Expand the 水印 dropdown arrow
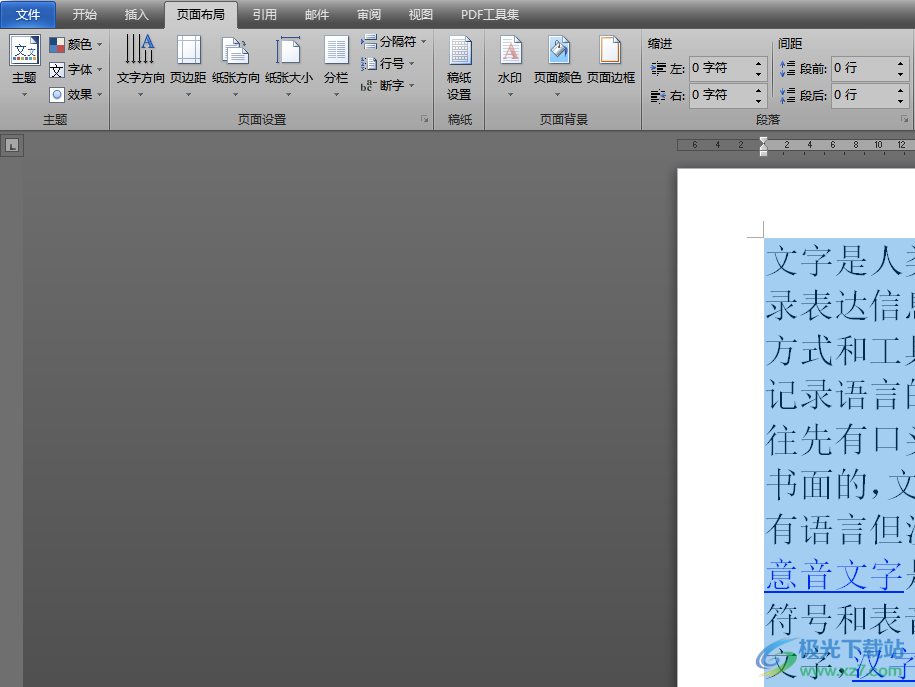915x687 pixels. (x=510, y=95)
